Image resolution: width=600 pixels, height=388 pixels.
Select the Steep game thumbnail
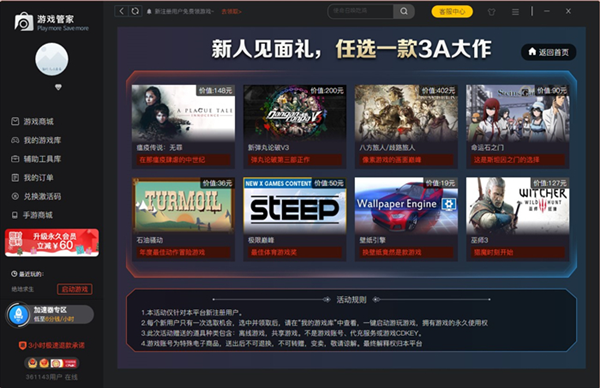pyautogui.click(x=295, y=205)
